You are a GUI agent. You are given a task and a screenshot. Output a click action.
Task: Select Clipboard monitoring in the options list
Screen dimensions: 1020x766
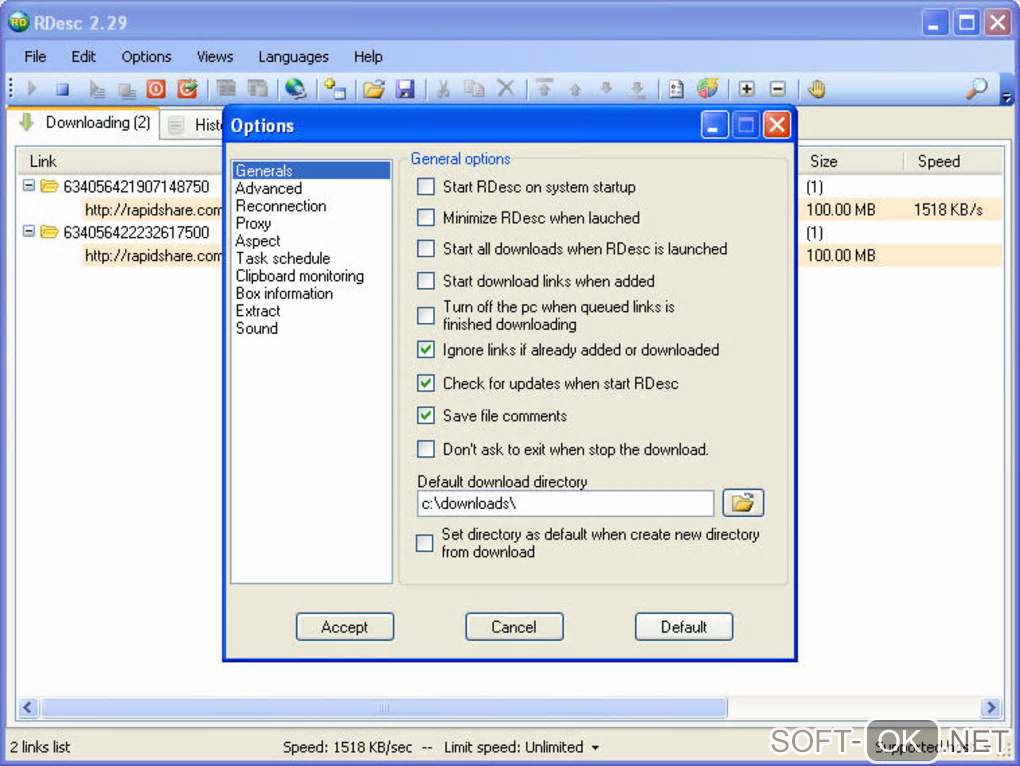pos(300,276)
